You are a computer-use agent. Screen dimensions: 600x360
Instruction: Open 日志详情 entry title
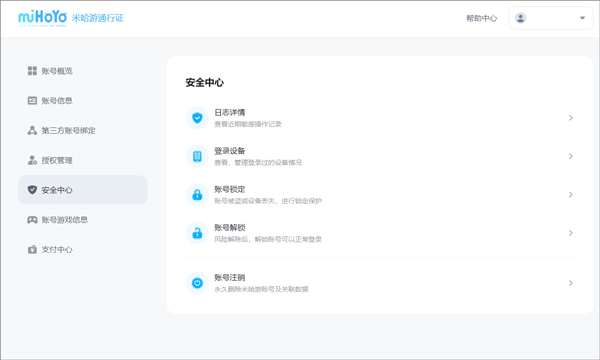(x=230, y=112)
